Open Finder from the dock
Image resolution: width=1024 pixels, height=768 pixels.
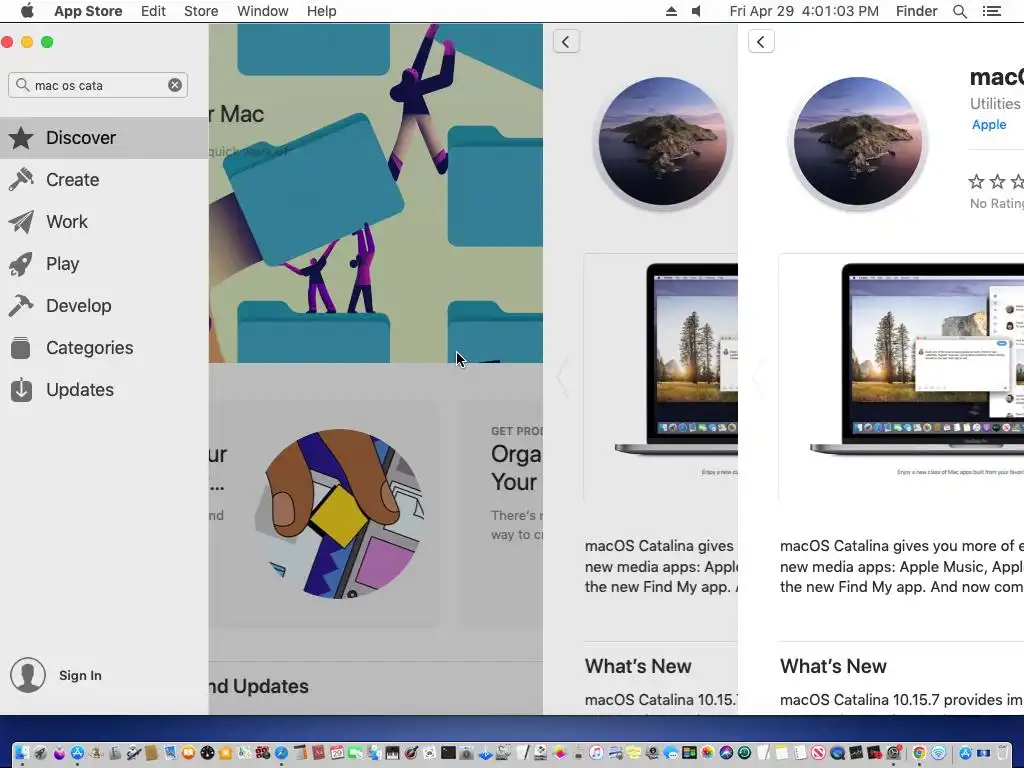(x=22, y=753)
